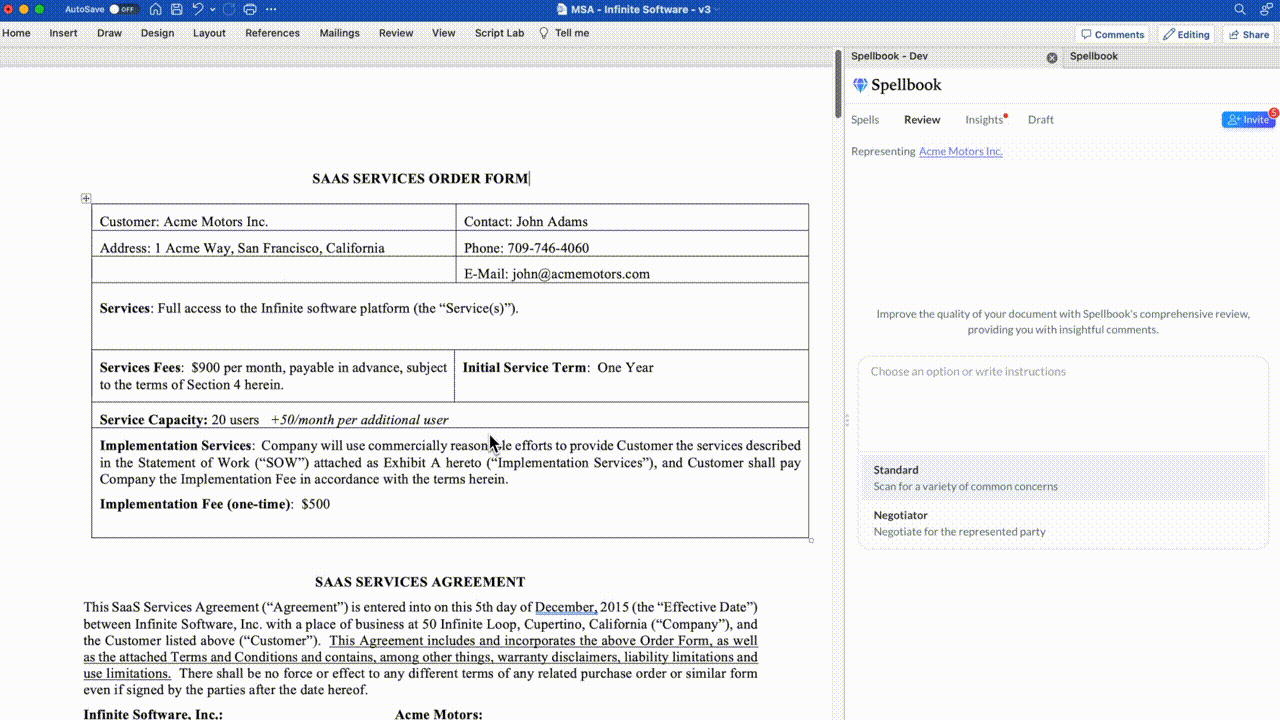The image size is (1280, 720).
Task: Click the 'SAAS SERVICES ORDER FORM' heading
Action: 420,178
